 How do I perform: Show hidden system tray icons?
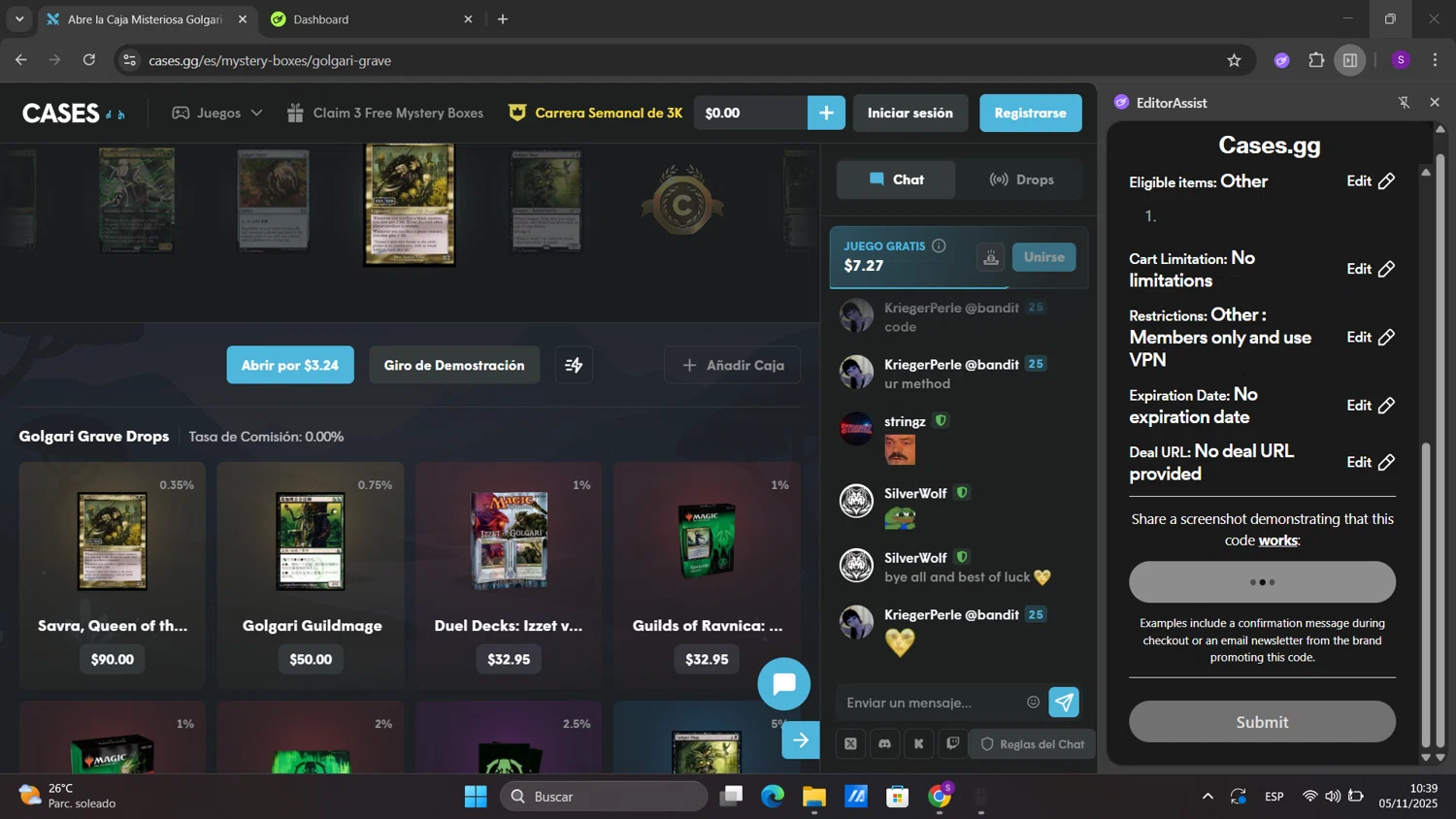(1208, 797)
